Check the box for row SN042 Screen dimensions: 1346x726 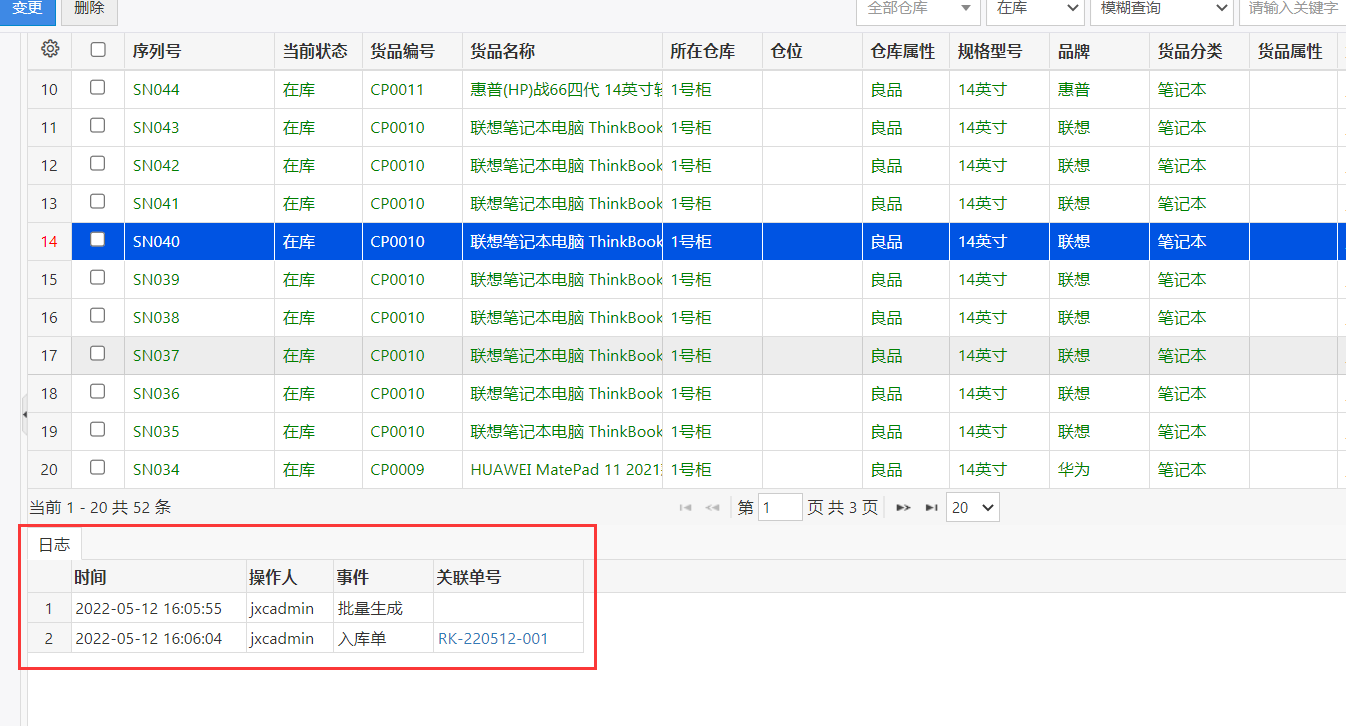pos(98,164)
